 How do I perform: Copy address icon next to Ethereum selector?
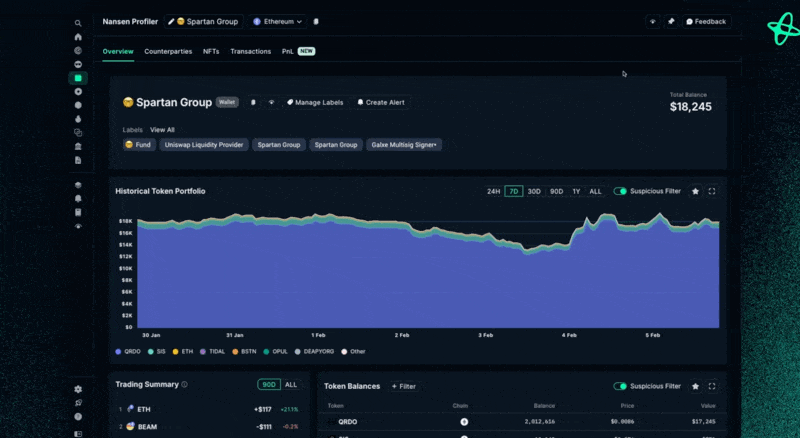(x=316, y=21)
